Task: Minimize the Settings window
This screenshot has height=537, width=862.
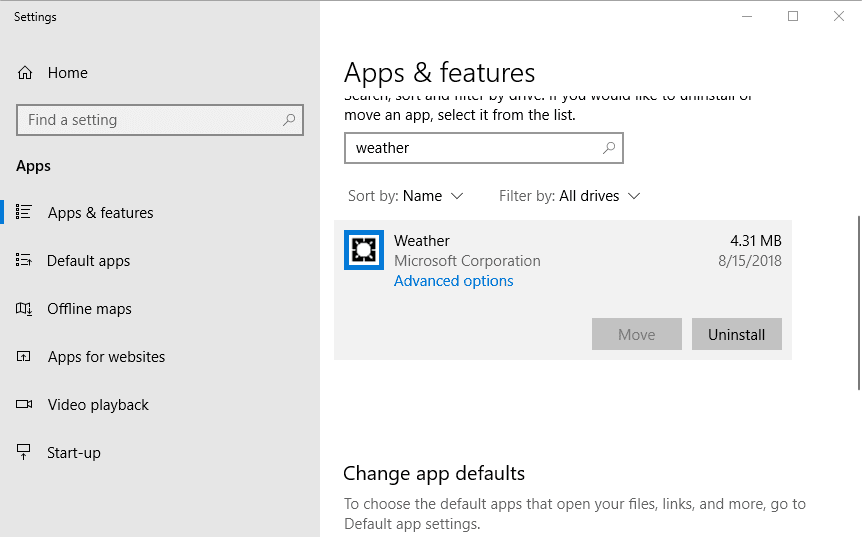Action: 747,16
